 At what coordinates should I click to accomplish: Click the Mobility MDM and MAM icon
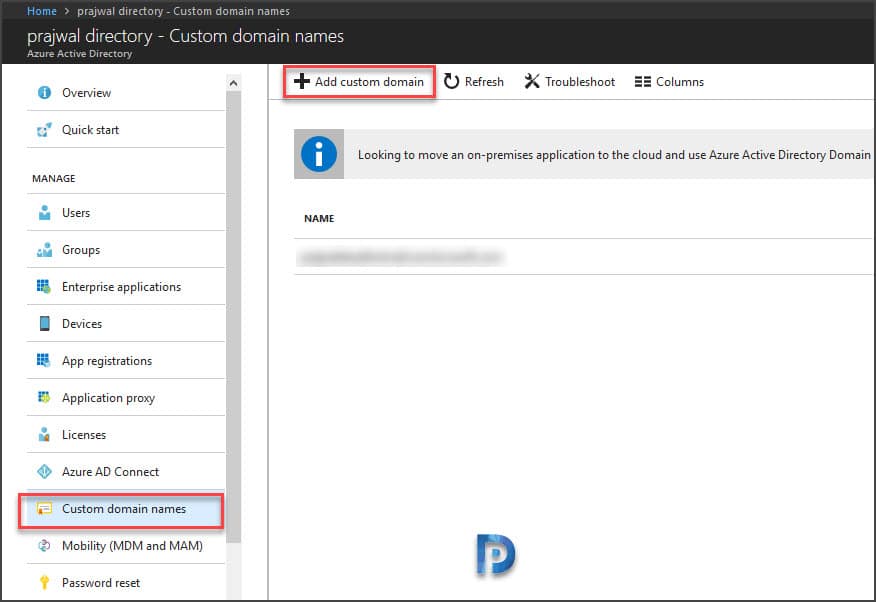coord(44,546)
